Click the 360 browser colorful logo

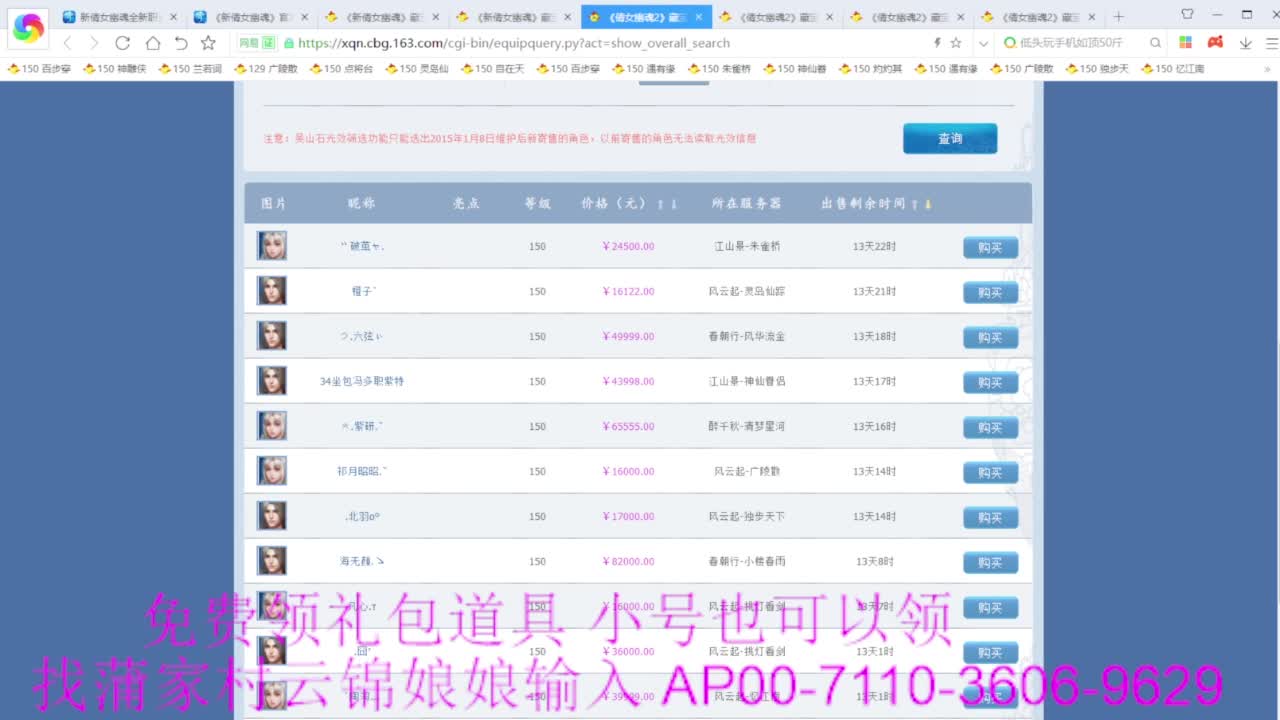tap(28, 27)
